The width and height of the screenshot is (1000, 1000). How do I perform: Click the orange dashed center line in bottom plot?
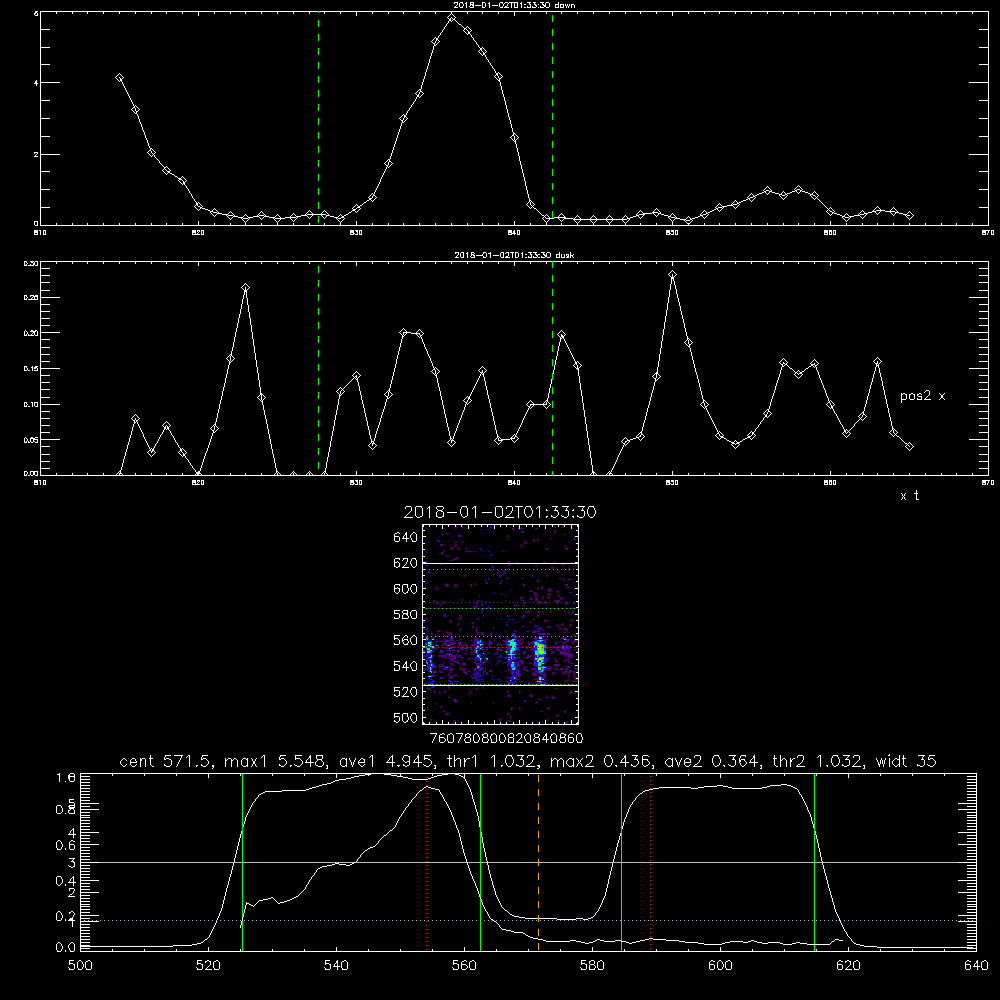click(x=538, y=861)
